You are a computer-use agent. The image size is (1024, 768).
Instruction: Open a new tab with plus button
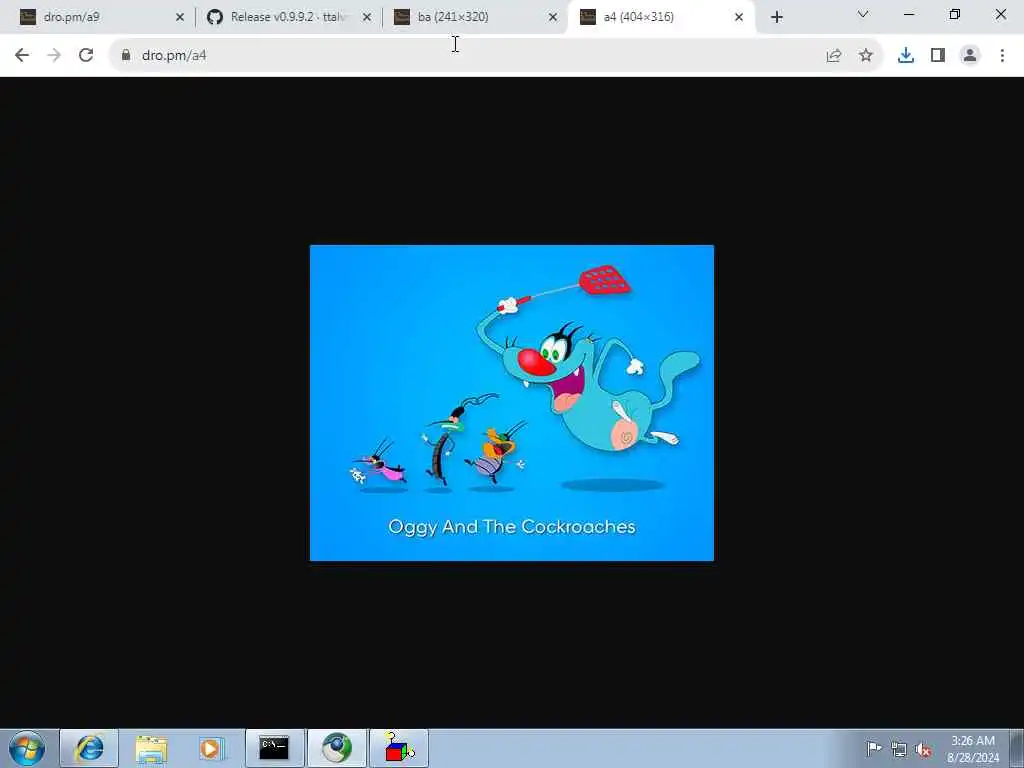(776, 18)
